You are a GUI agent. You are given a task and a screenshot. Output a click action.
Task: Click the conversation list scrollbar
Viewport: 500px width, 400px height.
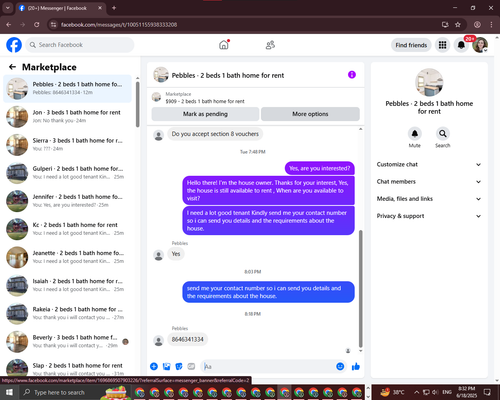point(137,104)
